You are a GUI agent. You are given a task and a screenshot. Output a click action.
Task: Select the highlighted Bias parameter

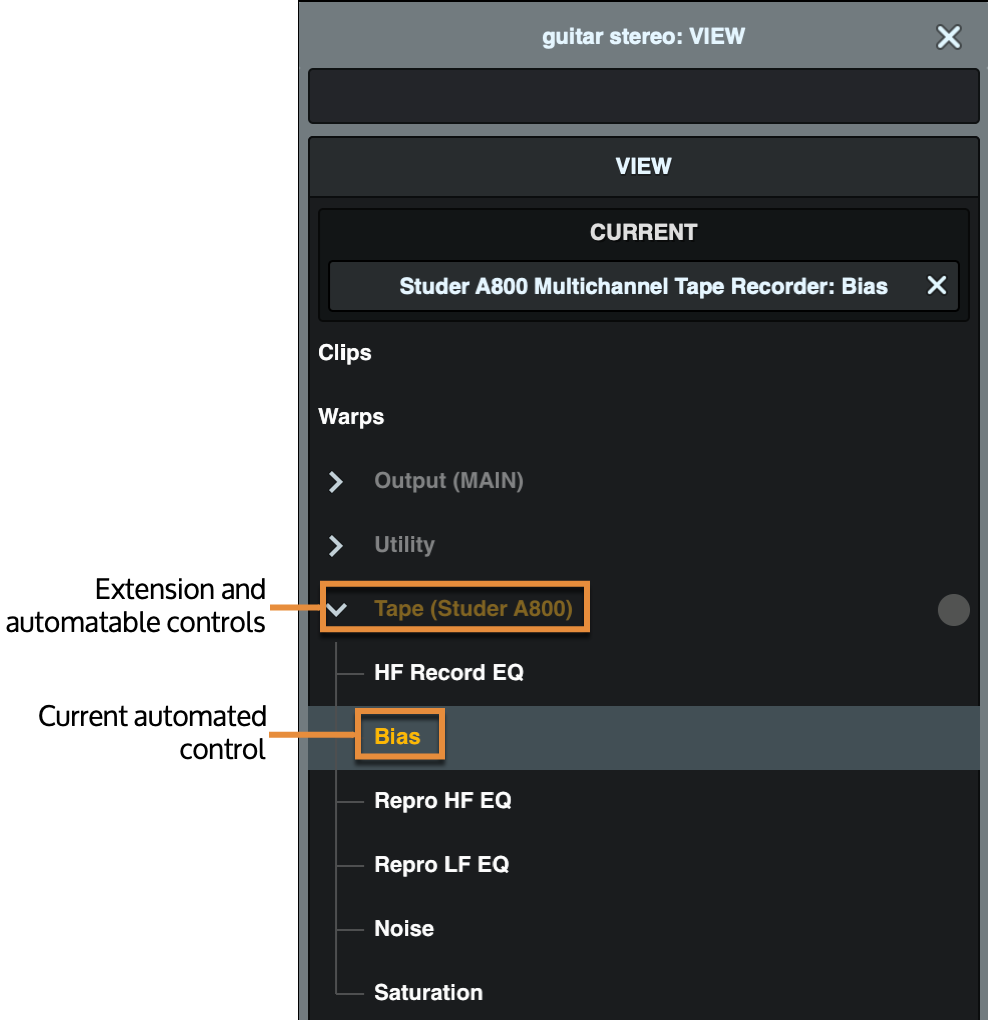[x=397, y=737]
